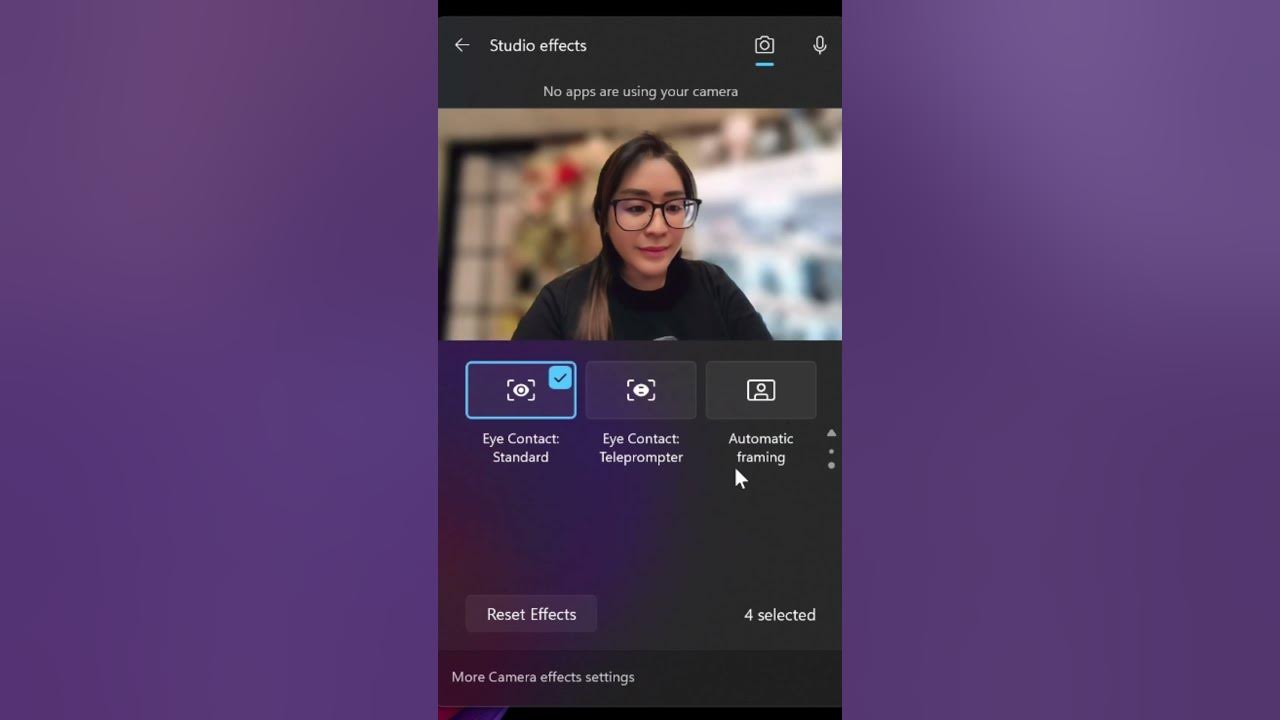Click the up arrow of effects page indicator

pyautogui.click(x=831, y=433)
